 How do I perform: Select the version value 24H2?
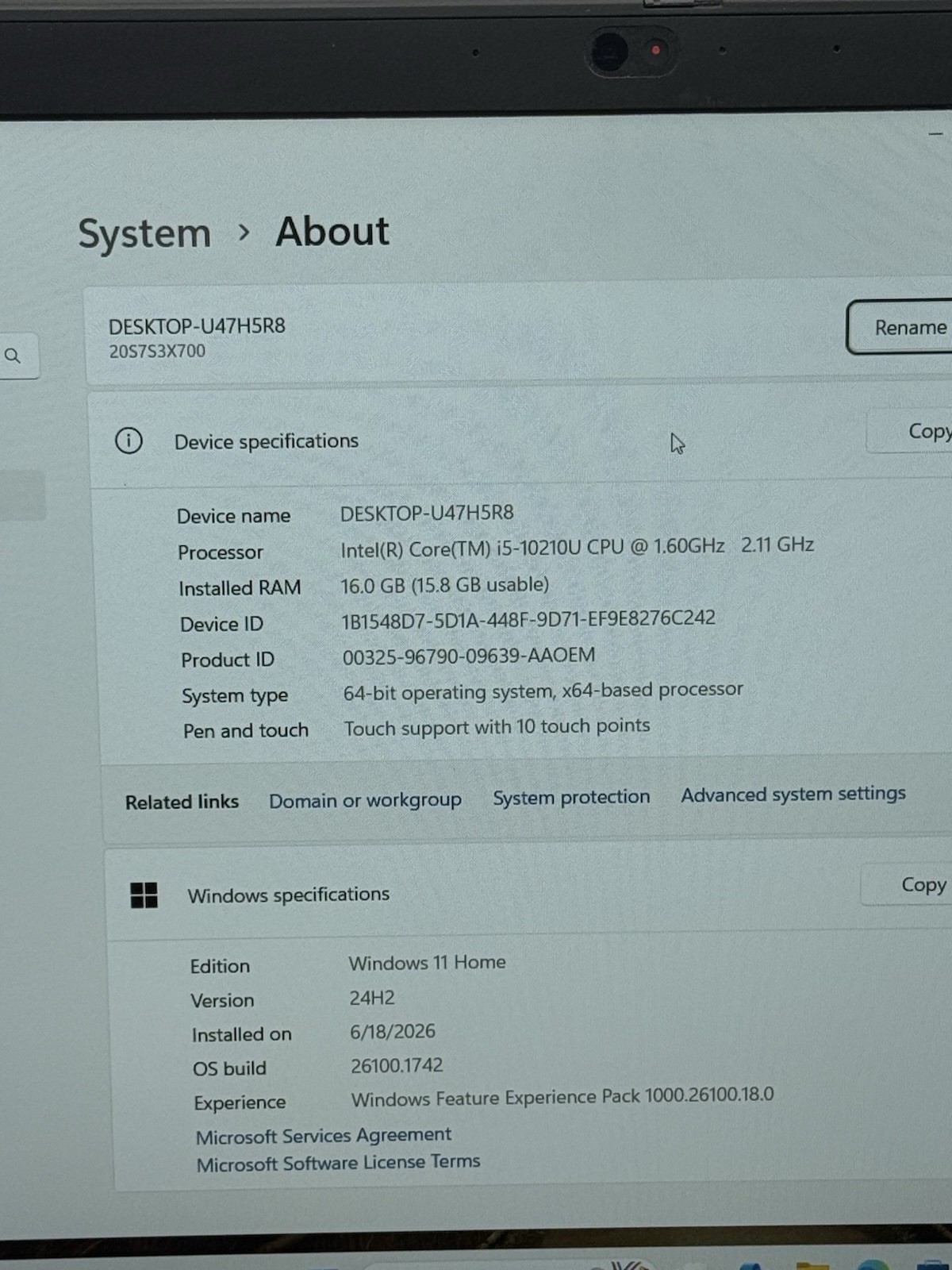[x=372, y=998]
